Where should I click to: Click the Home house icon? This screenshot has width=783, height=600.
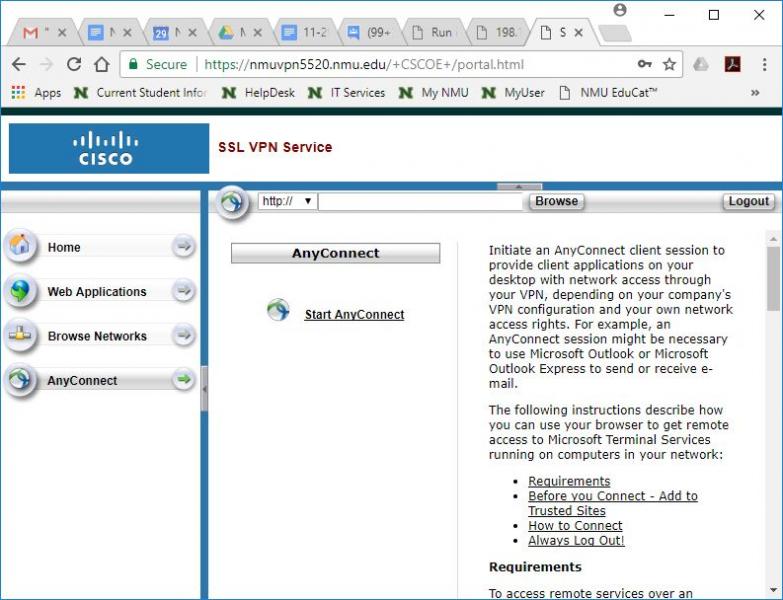click(x=20, y=246)
